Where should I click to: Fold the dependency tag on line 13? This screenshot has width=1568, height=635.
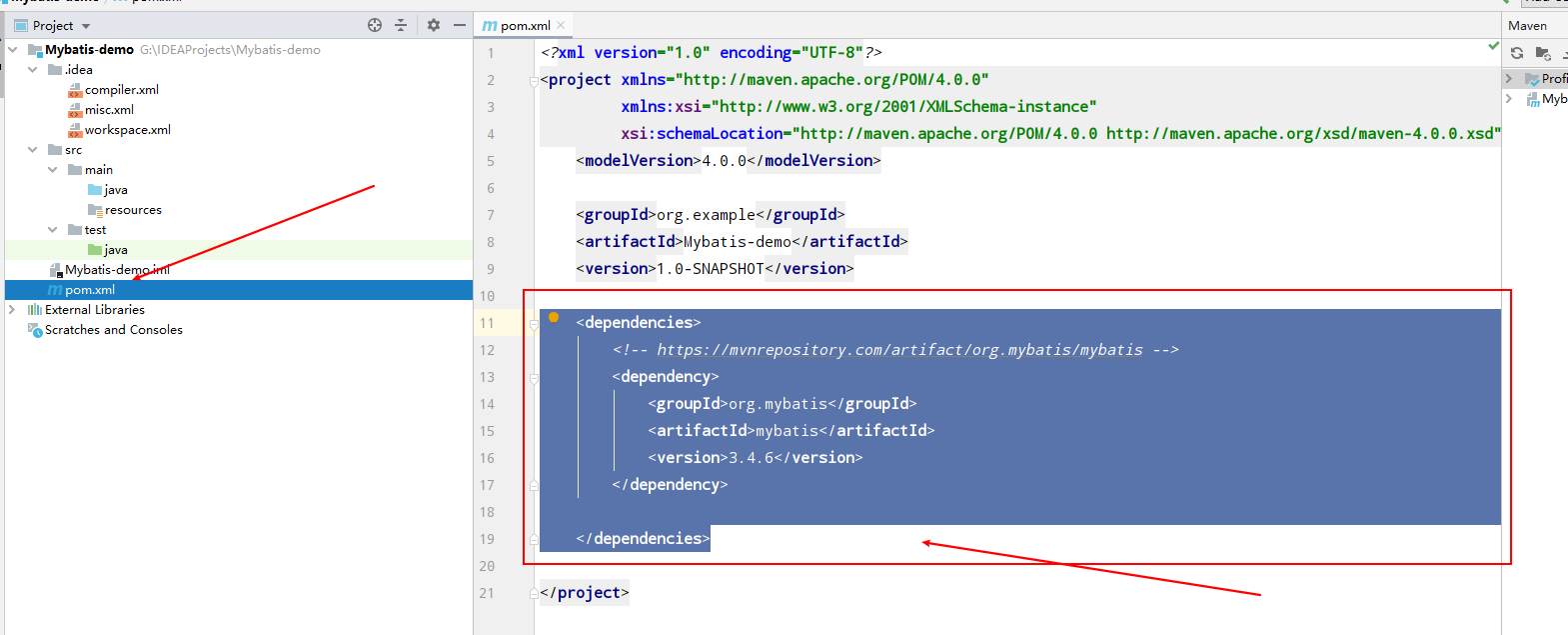[x=534, y=378]
